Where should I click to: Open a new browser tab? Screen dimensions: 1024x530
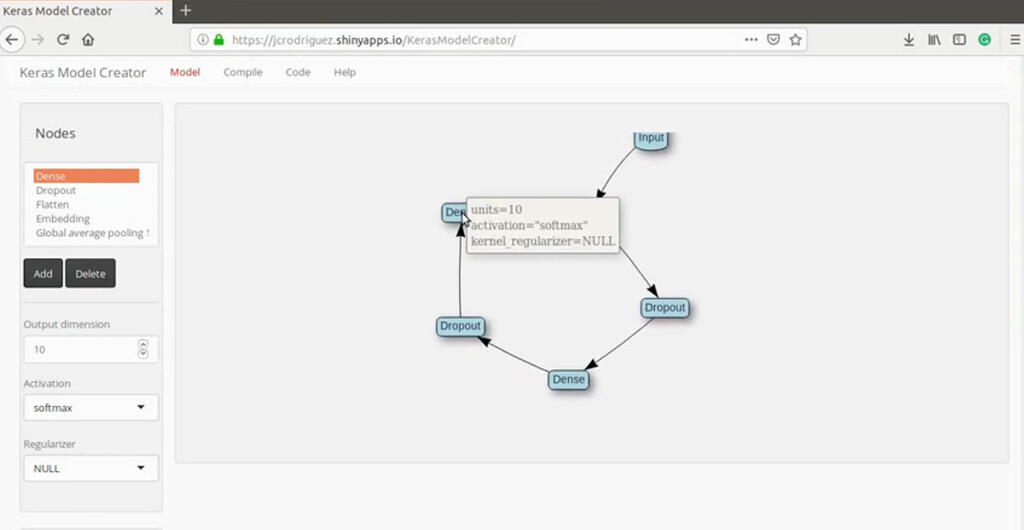tap(185, 10)
